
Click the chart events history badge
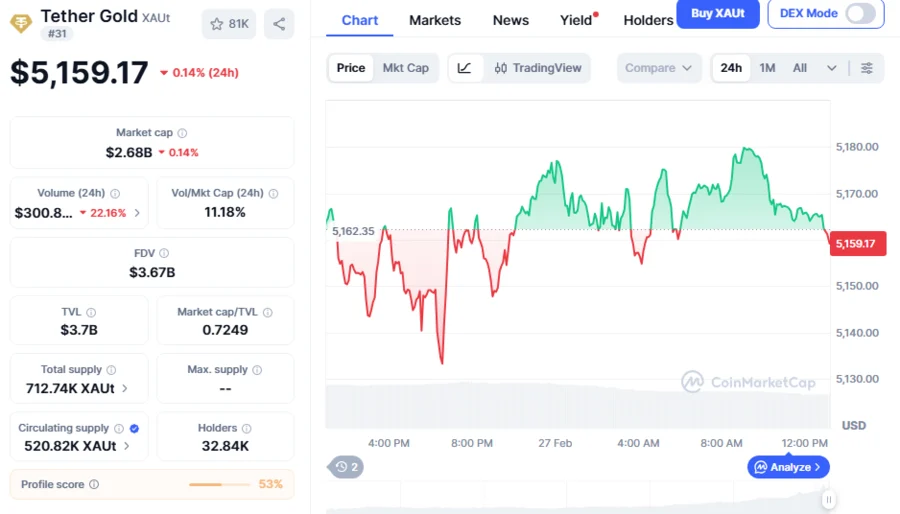coord(347,466)
